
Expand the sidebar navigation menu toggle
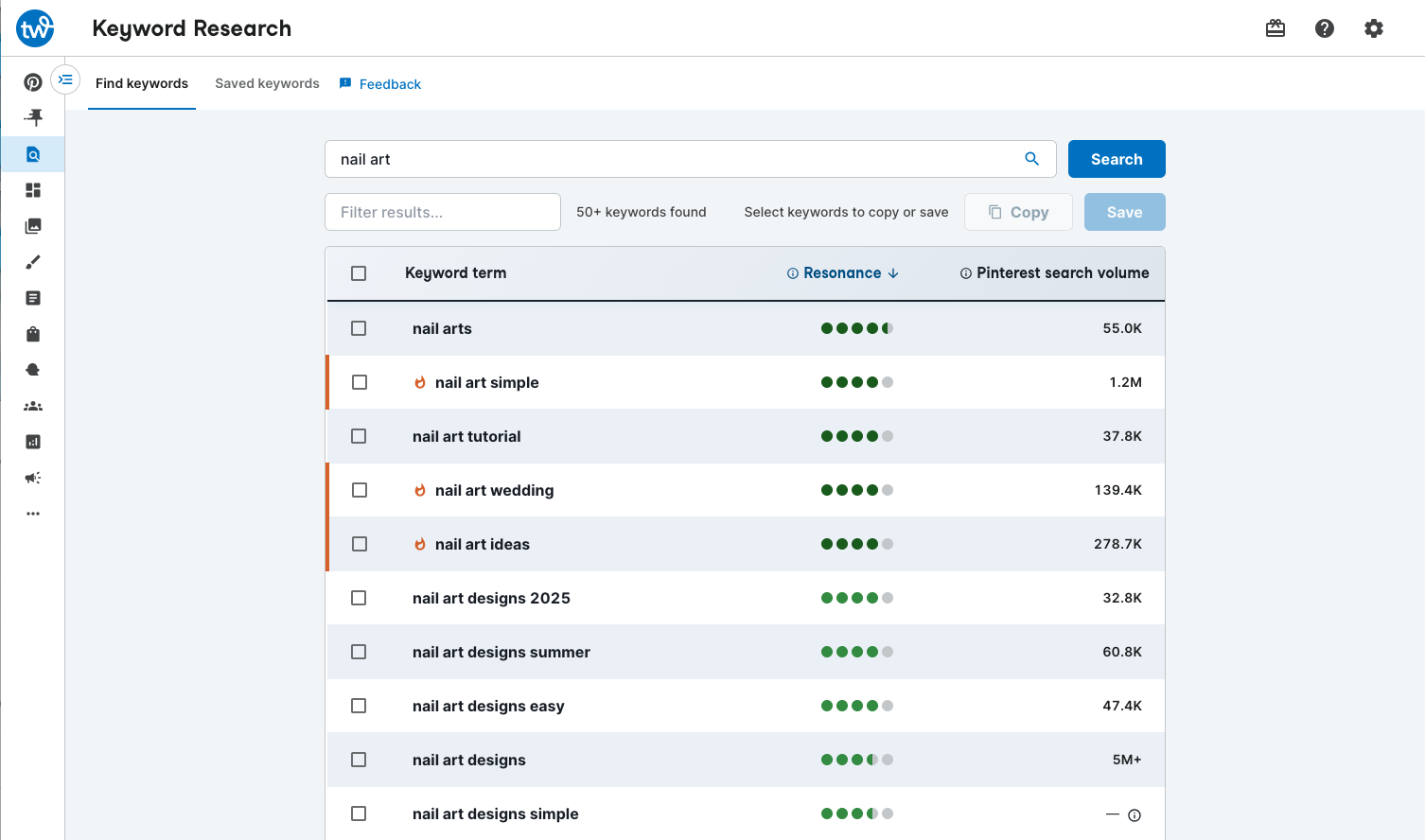[65, 79]
